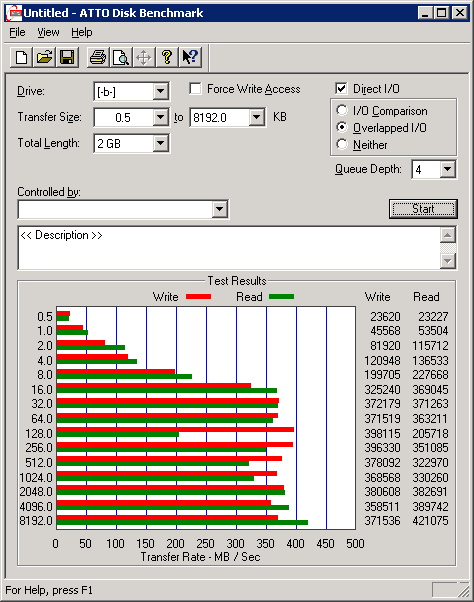
Task: Click the green read bar for 8192.0
Action: coord(182,523)
